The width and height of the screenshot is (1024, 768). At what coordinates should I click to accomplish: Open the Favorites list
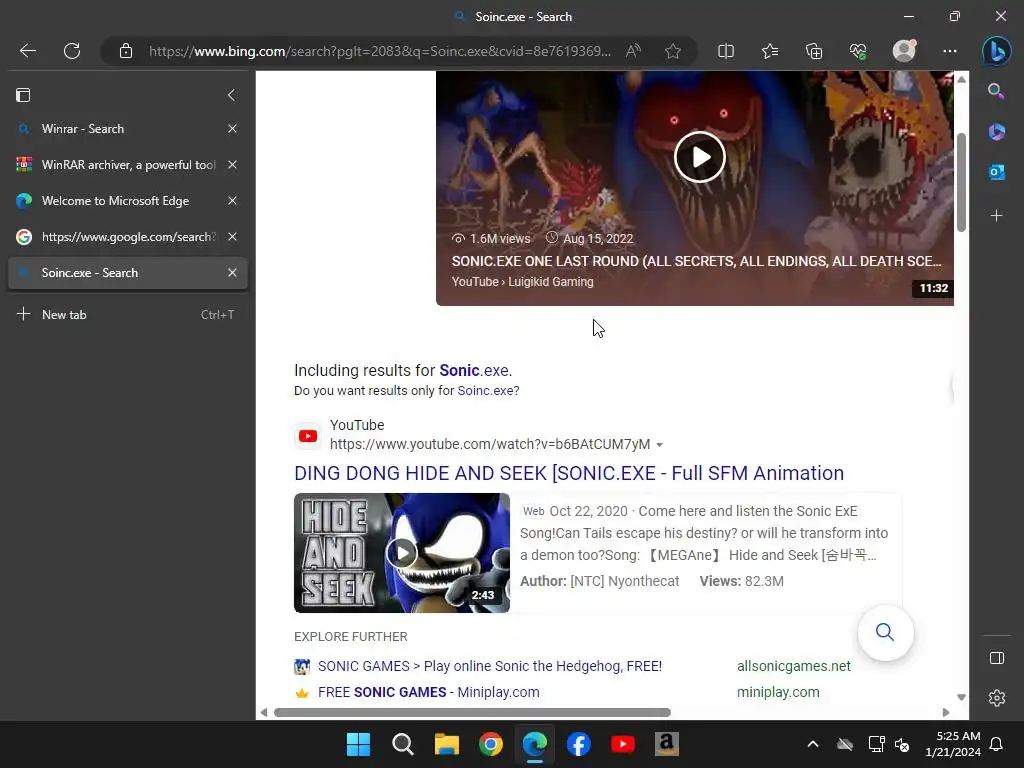[x=770, y=51]
